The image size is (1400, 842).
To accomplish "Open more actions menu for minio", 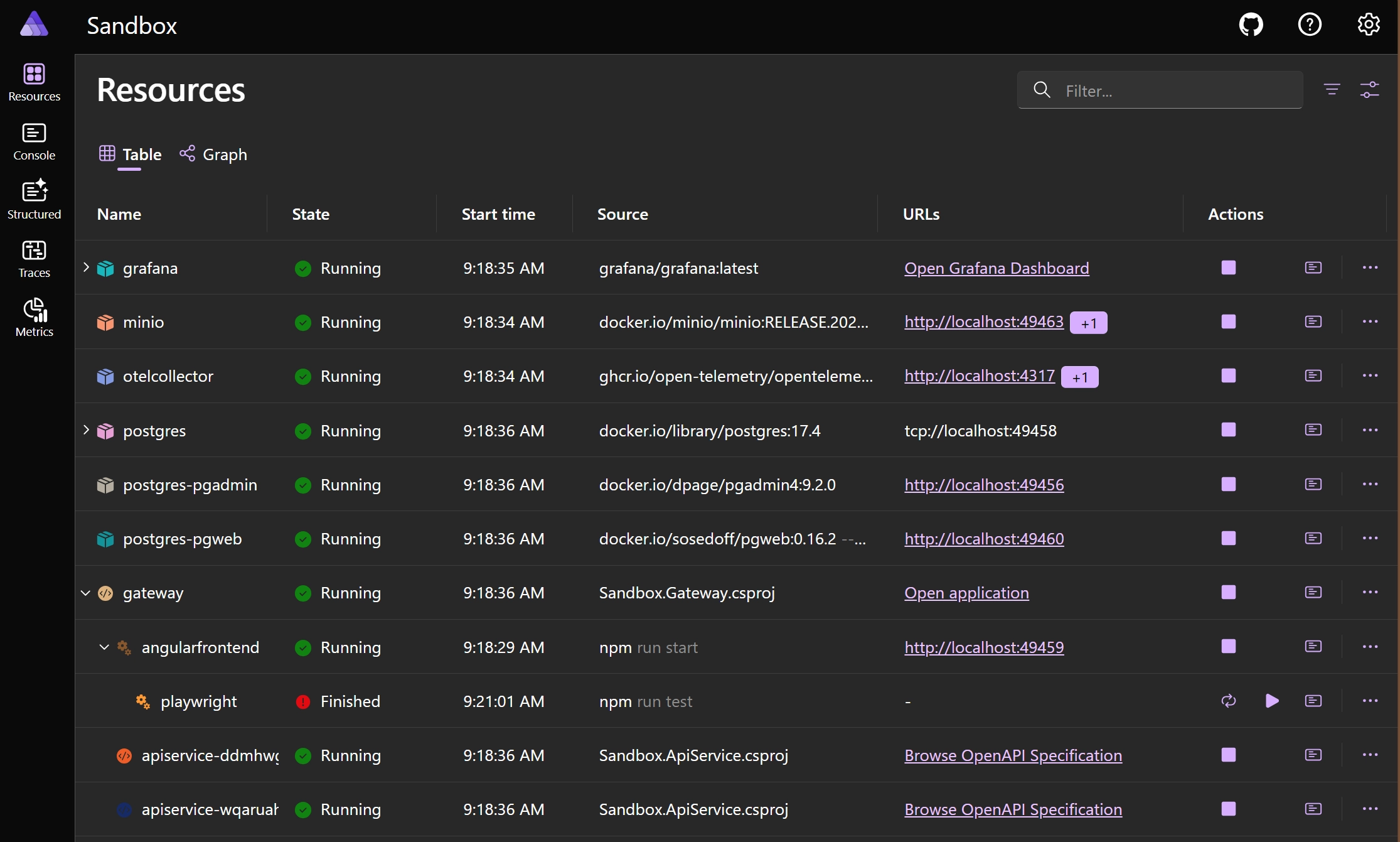I will (1370, 321).
